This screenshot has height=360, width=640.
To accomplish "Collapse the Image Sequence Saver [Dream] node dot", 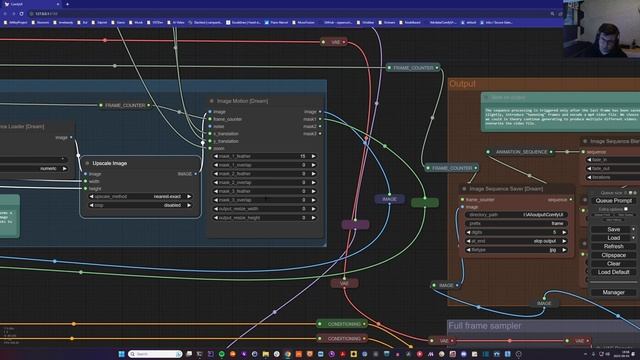I will point(464,189).
